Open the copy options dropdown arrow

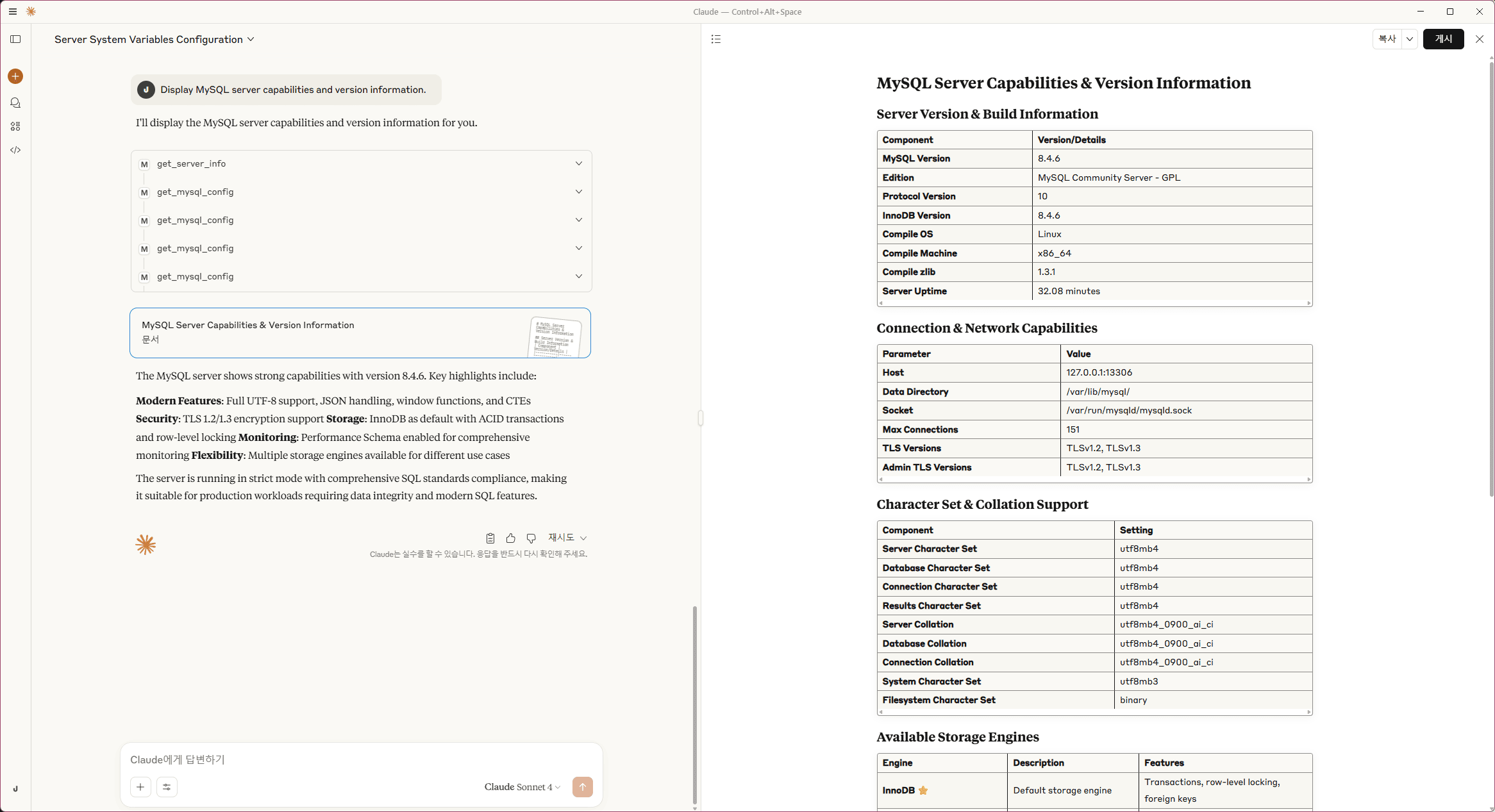point(1410,39)
